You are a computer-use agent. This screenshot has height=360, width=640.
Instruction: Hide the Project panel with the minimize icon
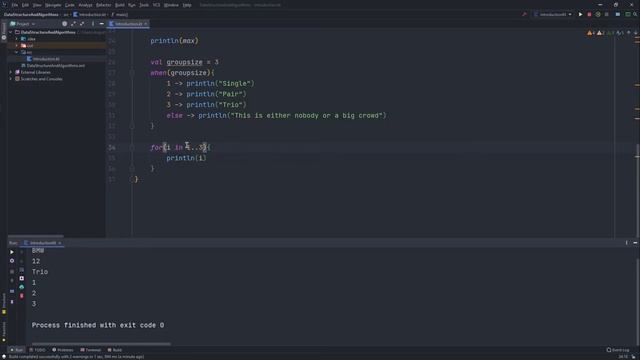(x=102, y=24)
